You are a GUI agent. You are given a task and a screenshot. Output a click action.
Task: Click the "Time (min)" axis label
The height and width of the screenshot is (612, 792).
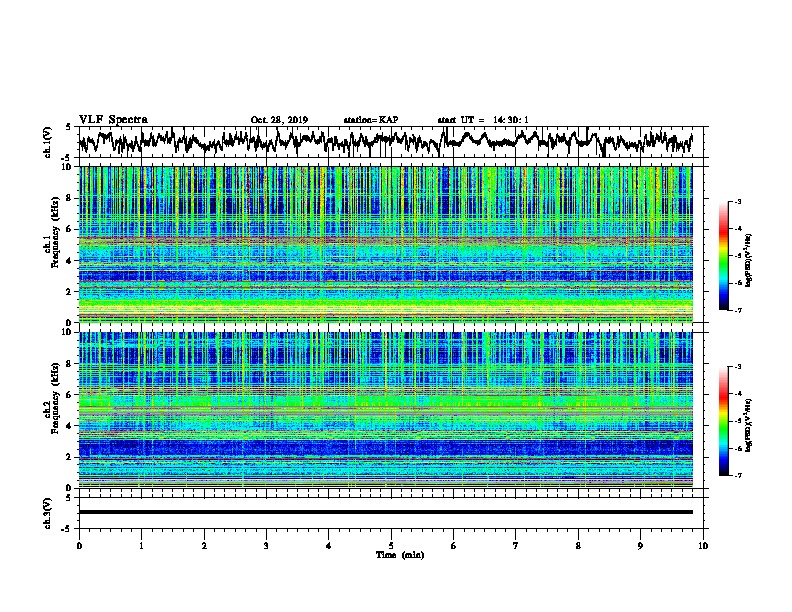tap(400, 555)
